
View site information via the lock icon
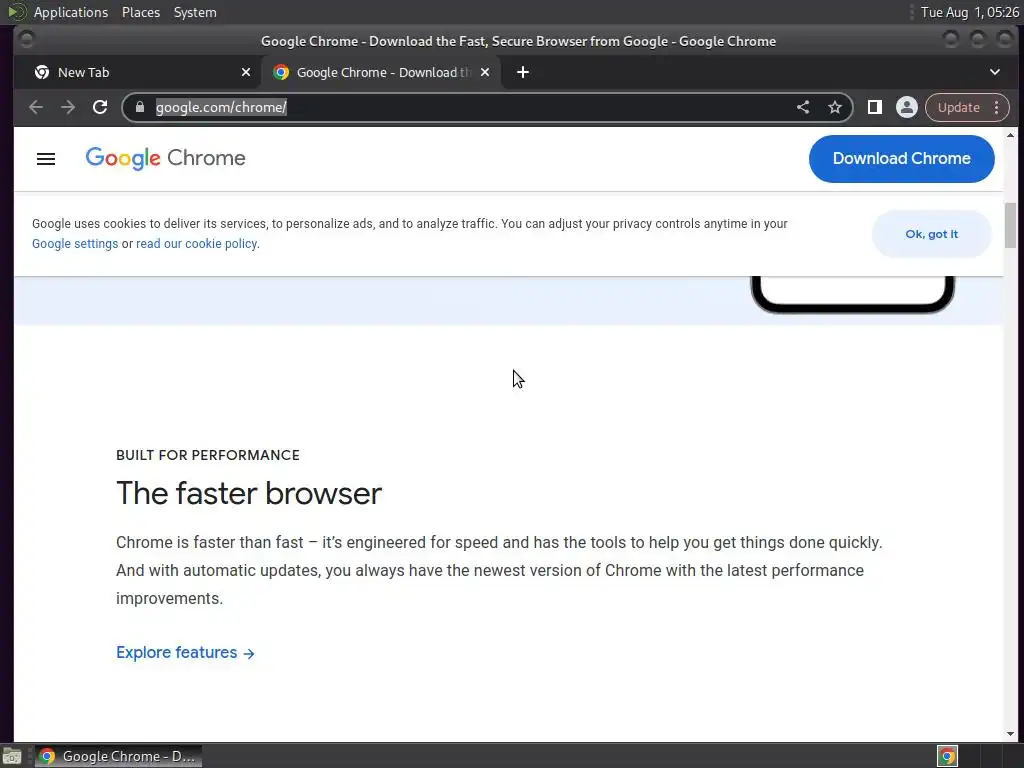coord(140,107)
